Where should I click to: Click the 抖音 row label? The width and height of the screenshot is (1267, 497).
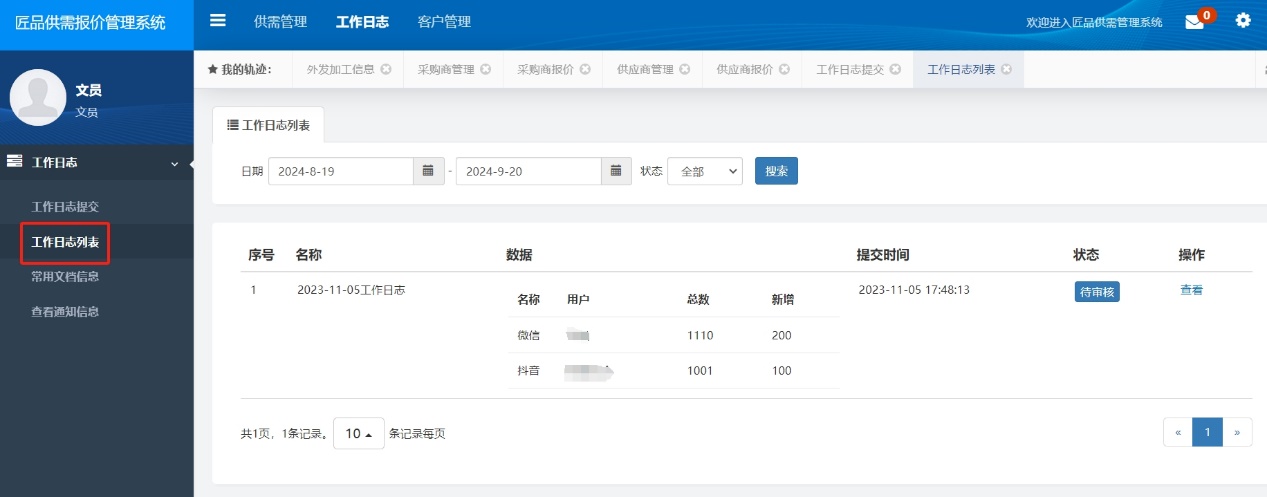528,371
